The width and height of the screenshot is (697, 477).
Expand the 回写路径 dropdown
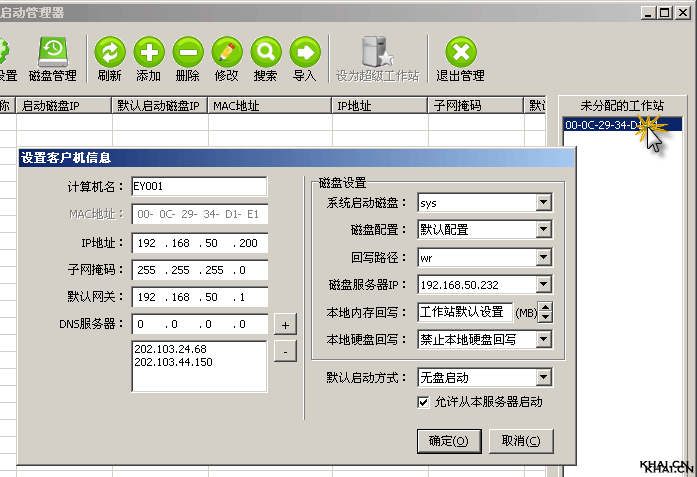(x=543, y=257)
